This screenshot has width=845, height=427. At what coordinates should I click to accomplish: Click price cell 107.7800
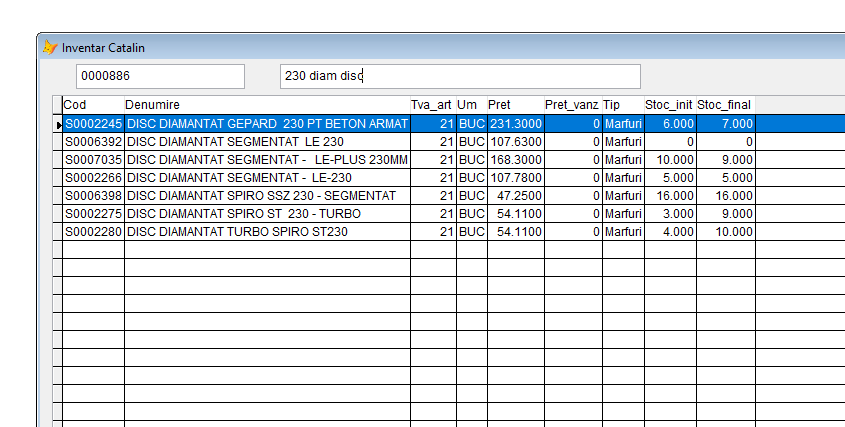pos(516,177)
